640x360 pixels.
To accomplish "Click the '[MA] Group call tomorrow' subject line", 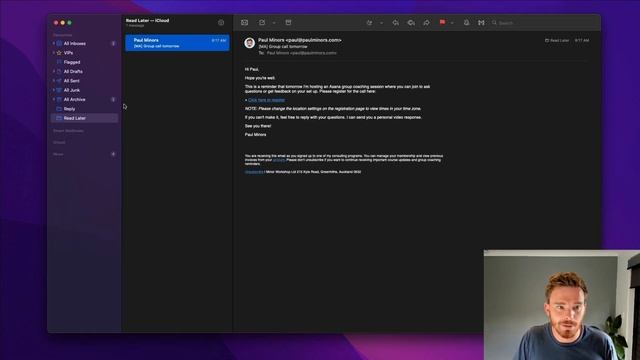I will coord(283,47).
